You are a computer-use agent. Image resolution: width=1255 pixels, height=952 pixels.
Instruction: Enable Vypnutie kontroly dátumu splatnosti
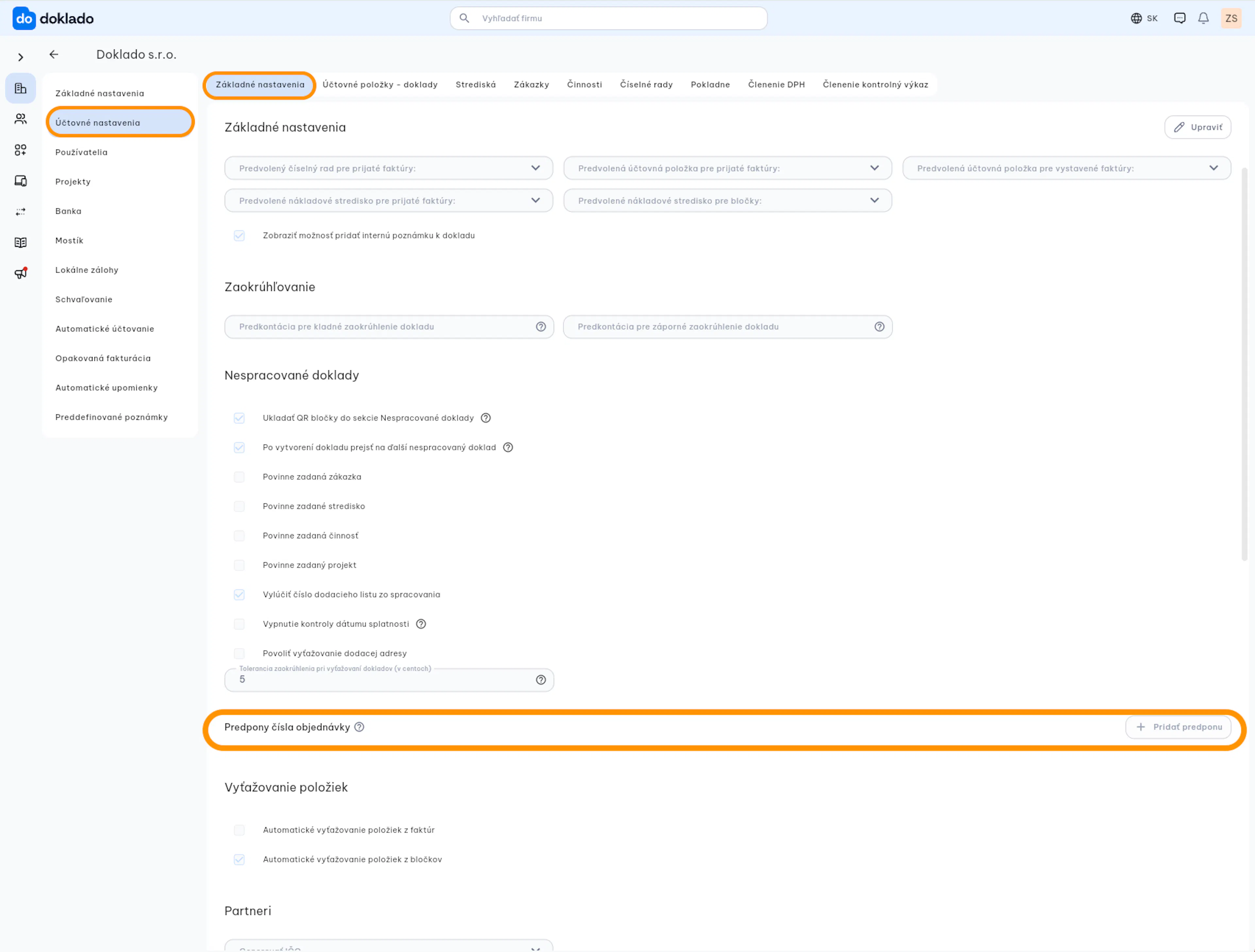(240, 624)
